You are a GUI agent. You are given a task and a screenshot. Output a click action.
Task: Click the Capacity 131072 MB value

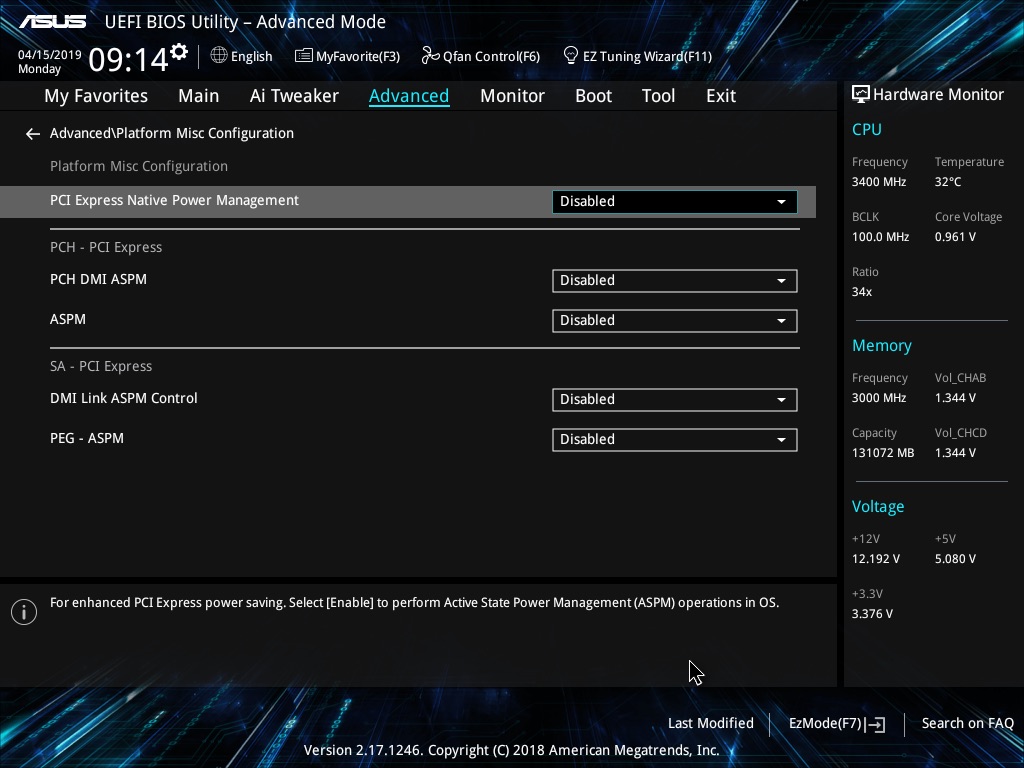pos(883,453)
